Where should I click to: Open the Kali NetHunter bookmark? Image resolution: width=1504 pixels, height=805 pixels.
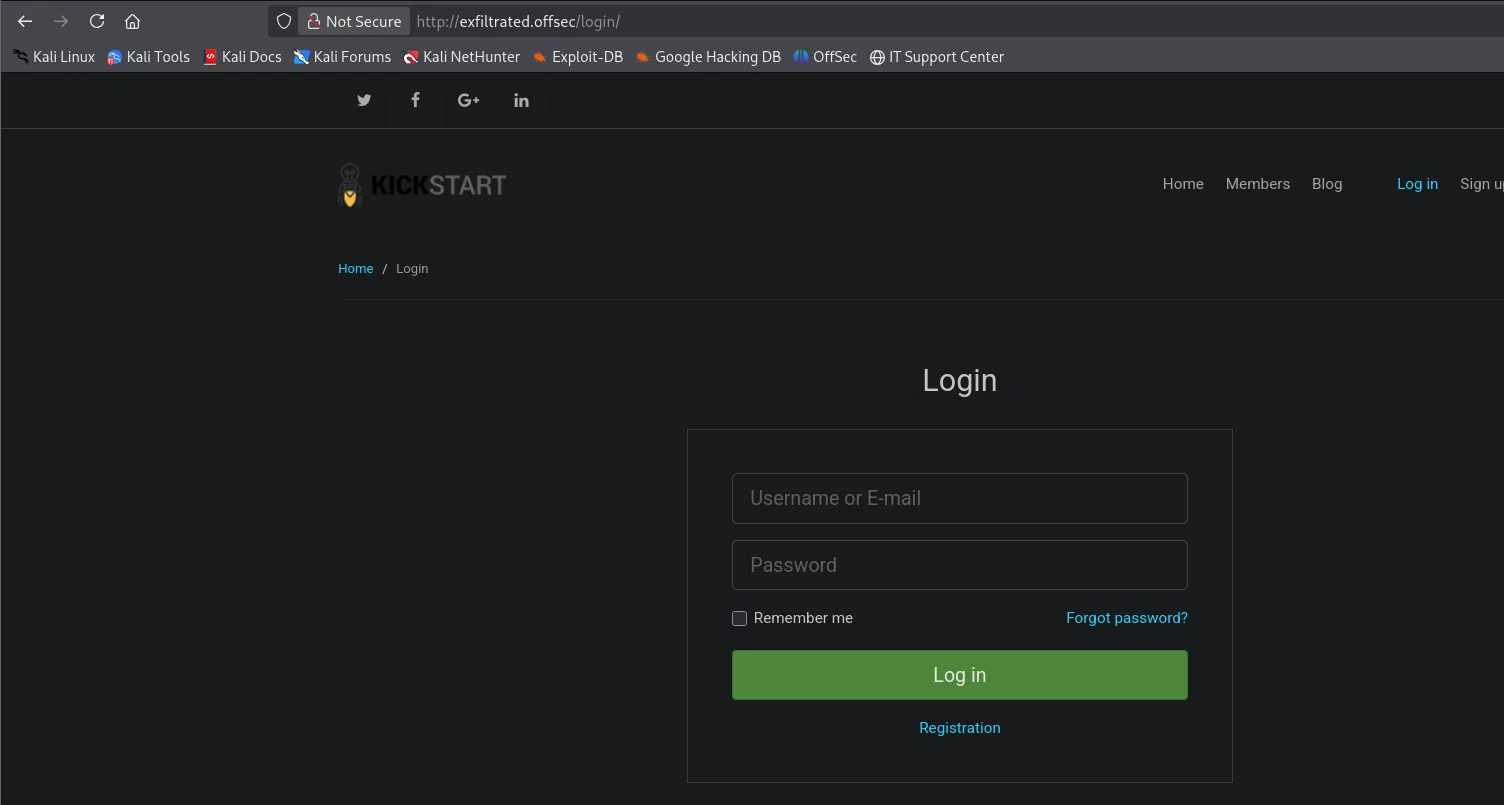coord(461,57)
